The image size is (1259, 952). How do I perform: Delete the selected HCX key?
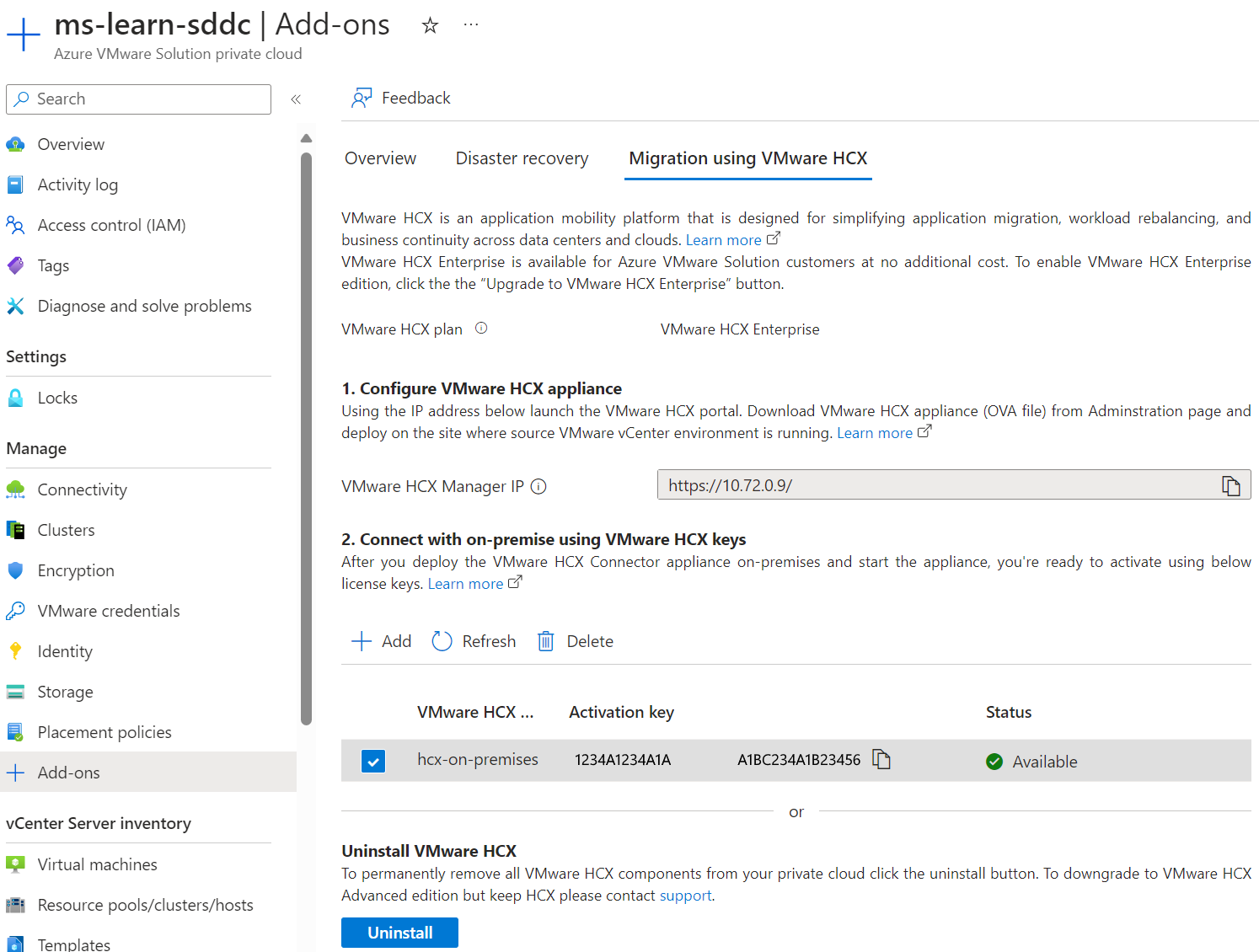(x=574, y=641)
